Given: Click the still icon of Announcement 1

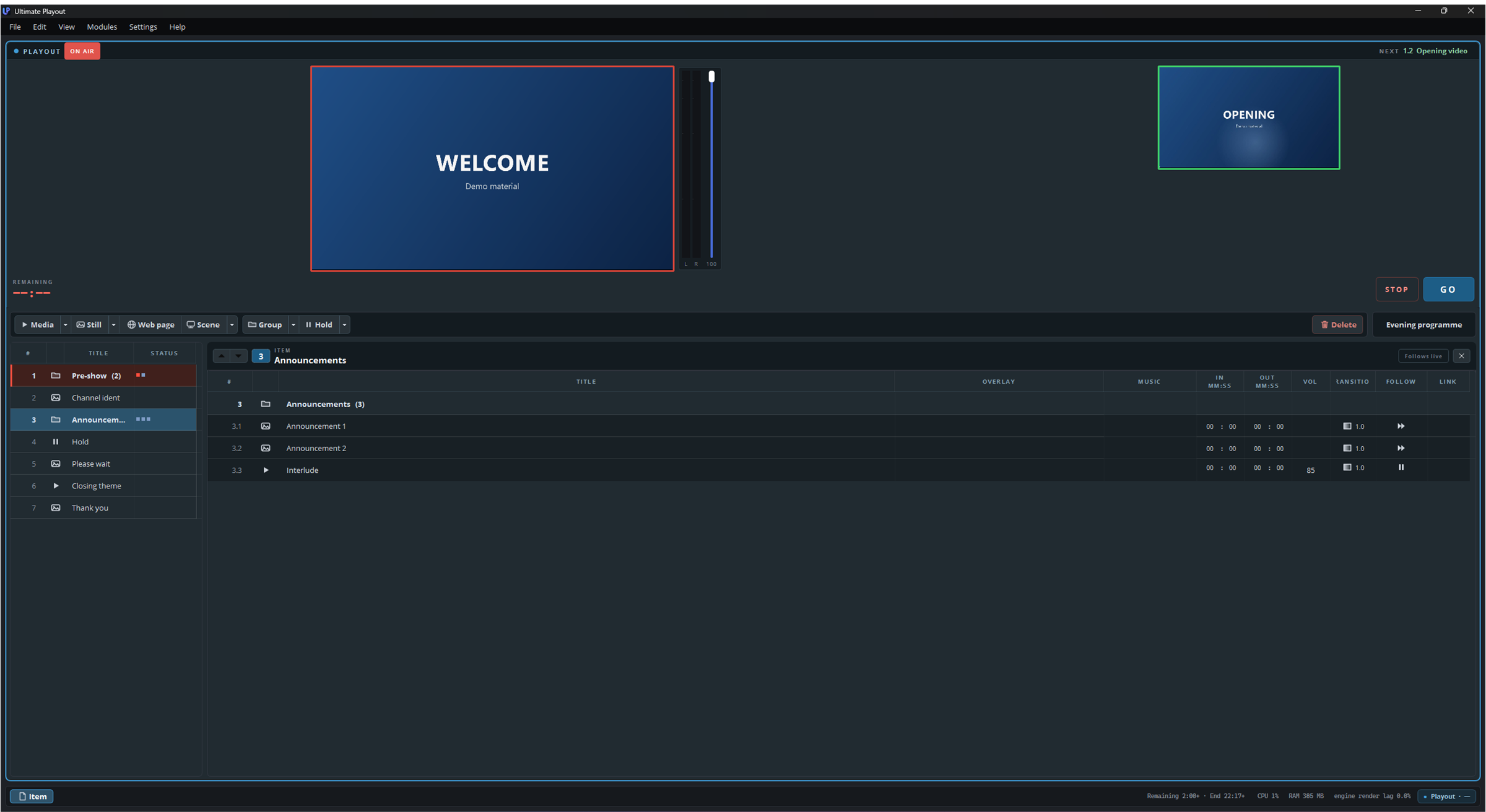Looking at the screenshot, I should click(266, 426).
